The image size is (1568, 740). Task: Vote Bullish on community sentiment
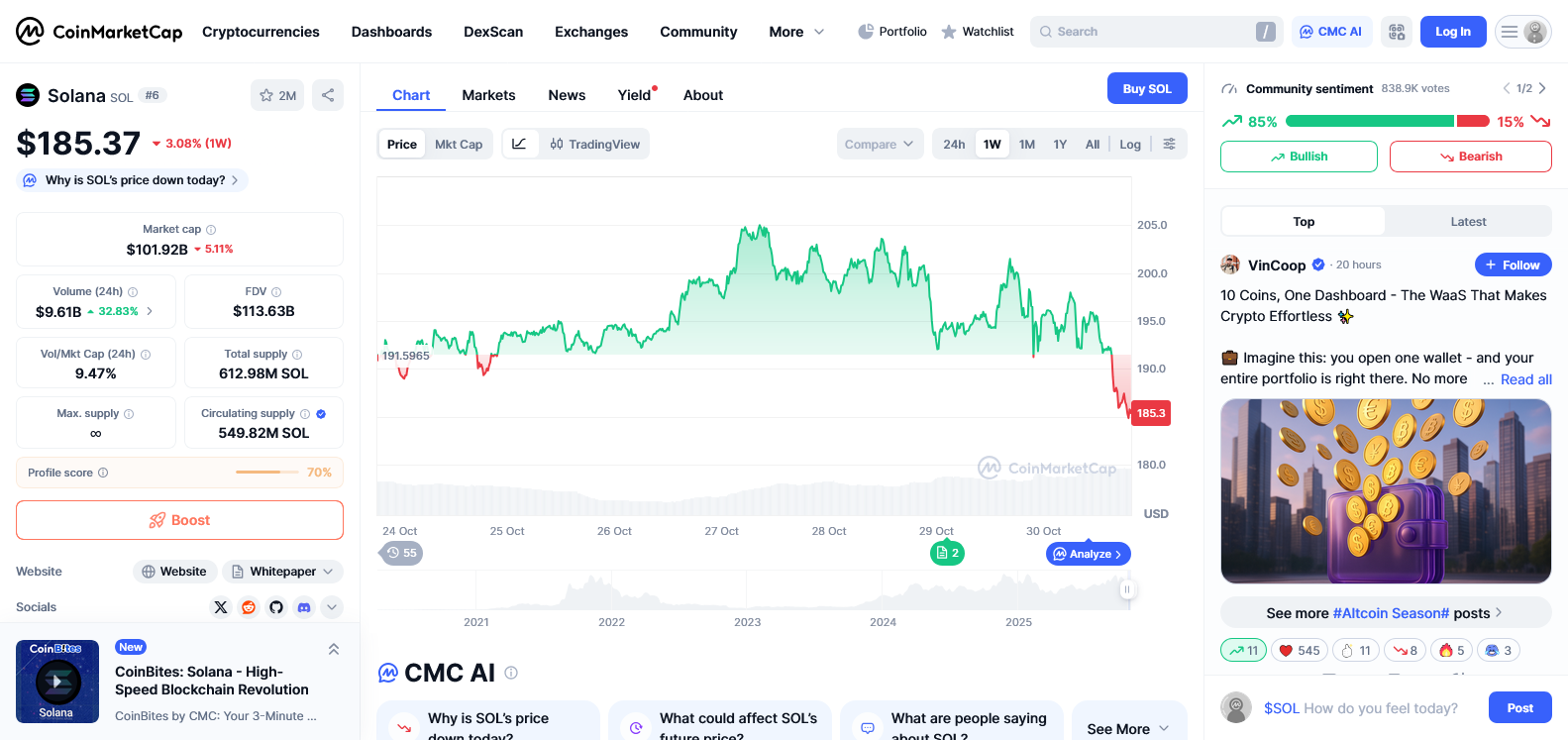click(x=1299, y=157)
